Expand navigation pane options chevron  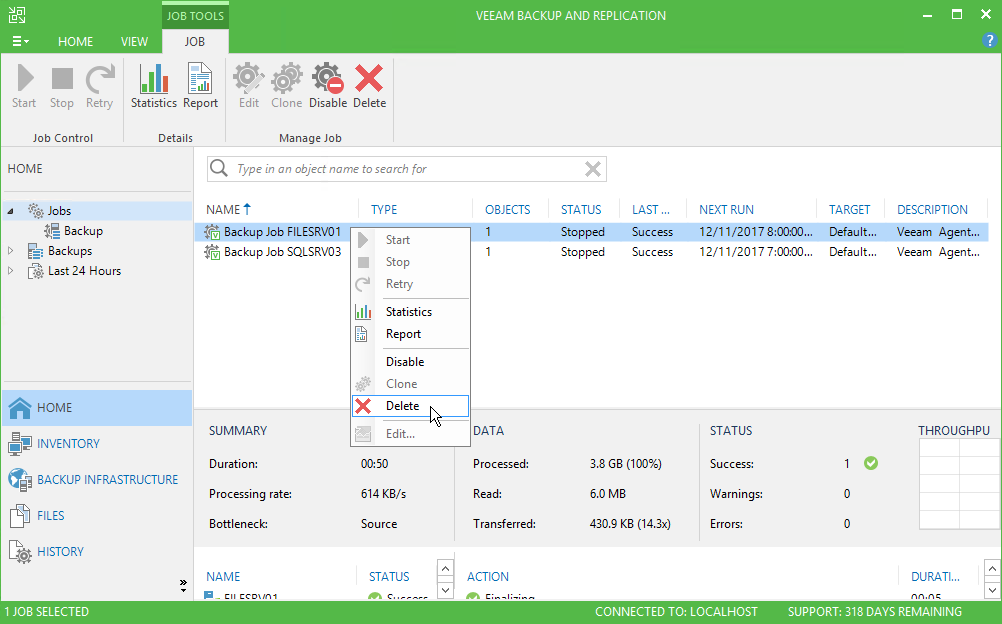click(183, 585)
